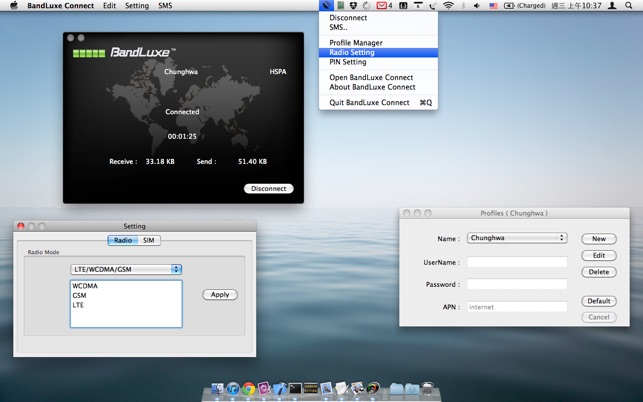Click the Send value 51.40 KB
The image size is (643, 402).
pyautogui.click(x=253, y=162)
